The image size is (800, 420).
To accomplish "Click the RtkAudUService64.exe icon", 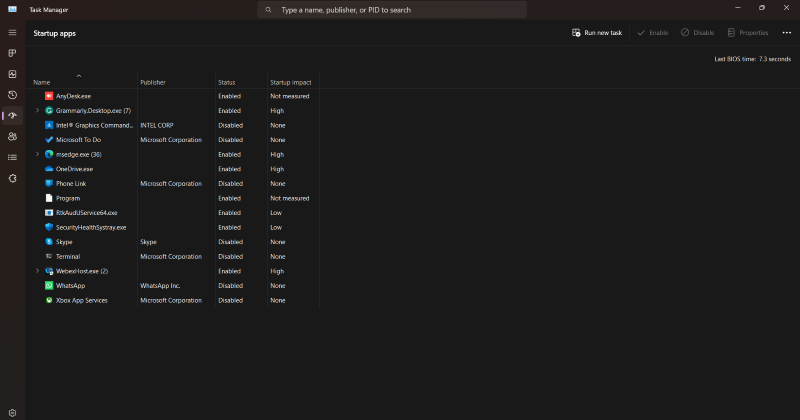I will [x=49, y=213].
